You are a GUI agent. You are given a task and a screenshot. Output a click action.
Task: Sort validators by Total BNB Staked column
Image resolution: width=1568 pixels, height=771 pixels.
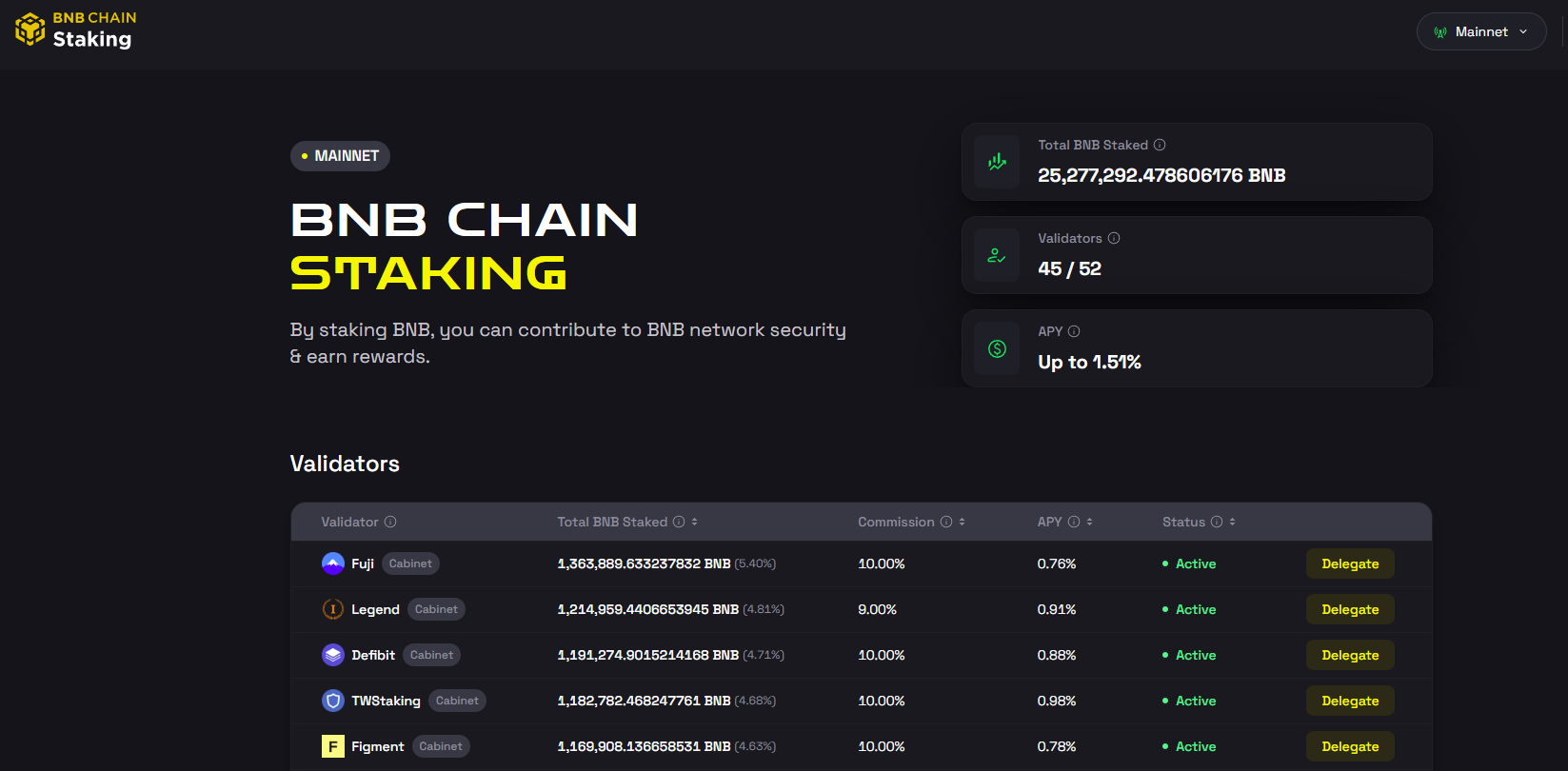click(x=695, y=522)
